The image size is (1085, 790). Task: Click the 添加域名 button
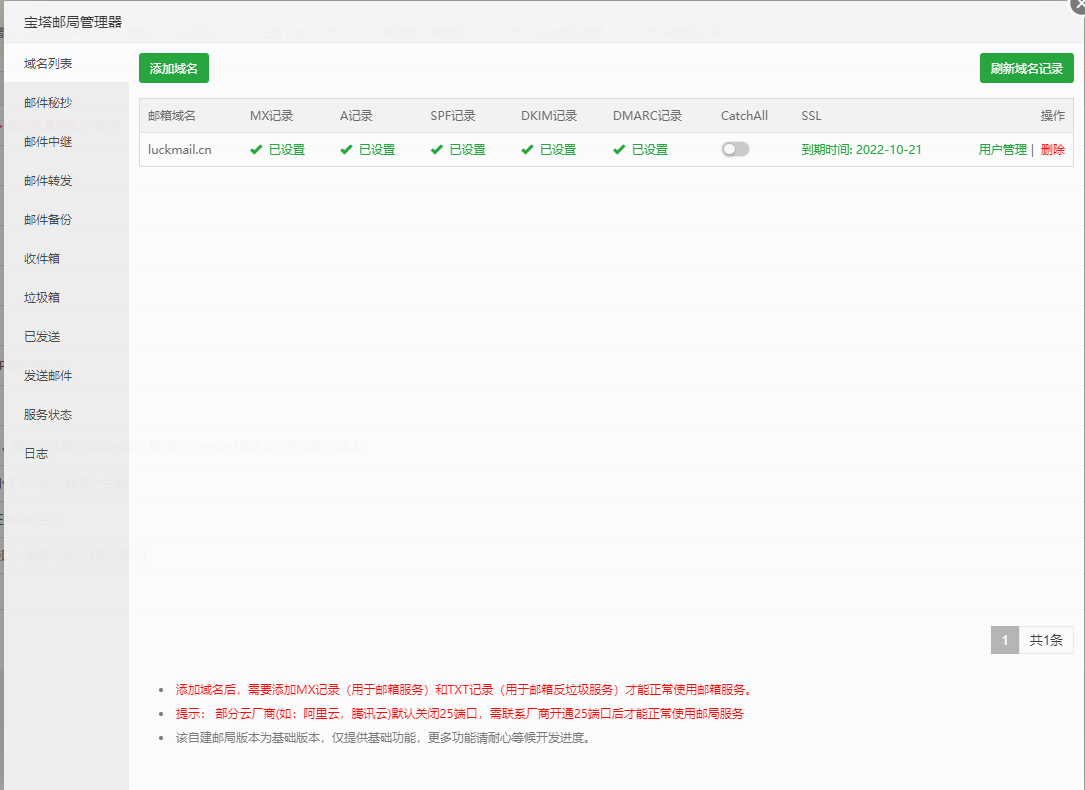point(174,68)
